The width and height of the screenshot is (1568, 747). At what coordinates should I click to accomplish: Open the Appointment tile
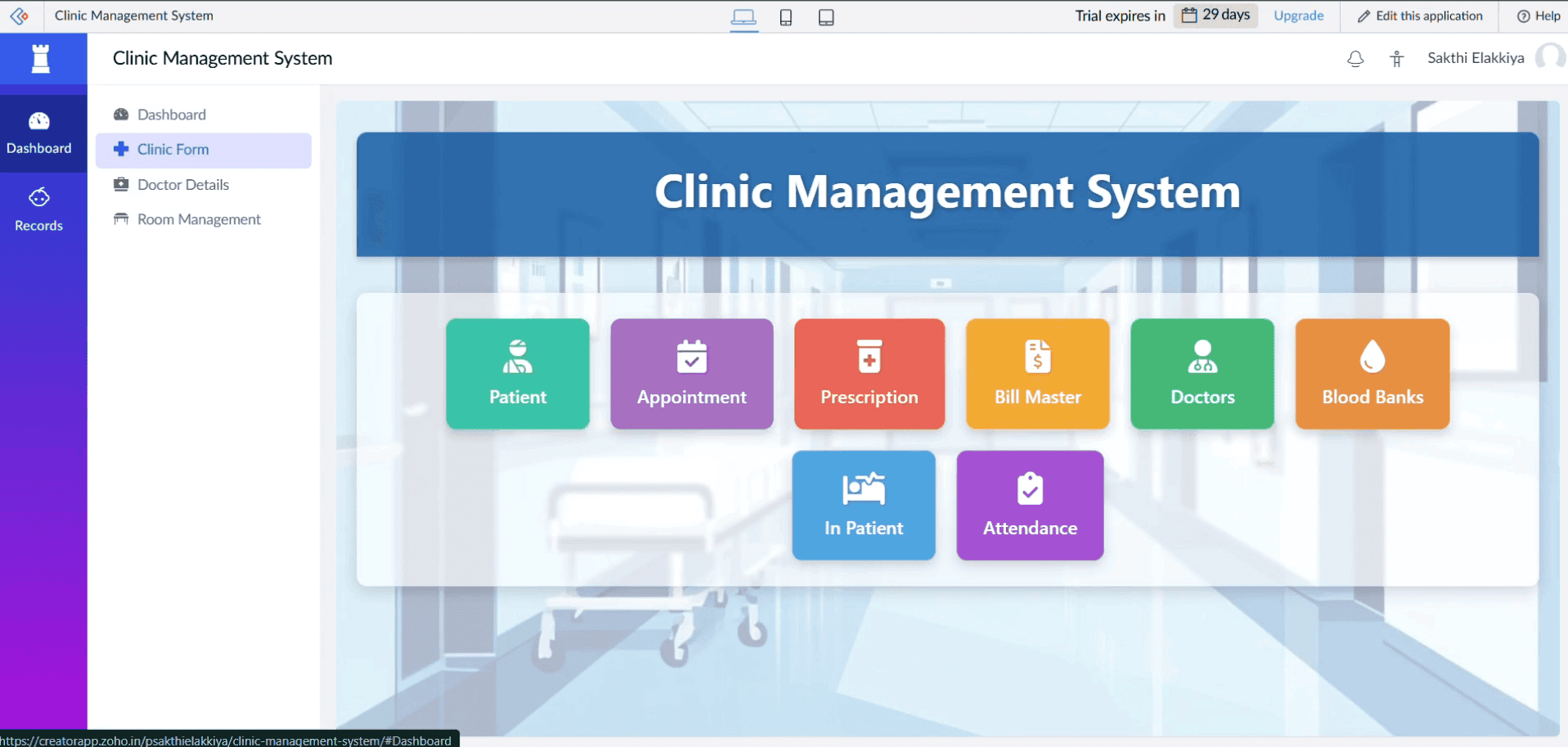(x=692, y=374)
